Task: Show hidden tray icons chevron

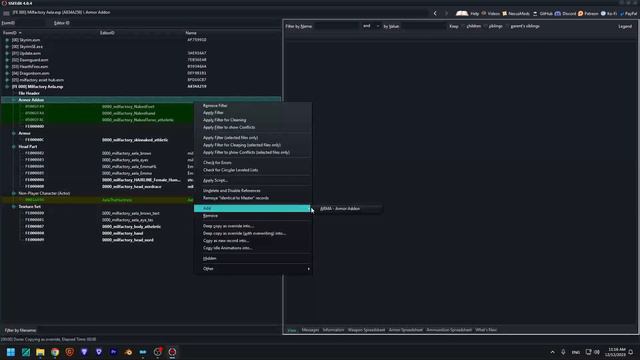Action: pyautogui.click(x=553, y=352)
